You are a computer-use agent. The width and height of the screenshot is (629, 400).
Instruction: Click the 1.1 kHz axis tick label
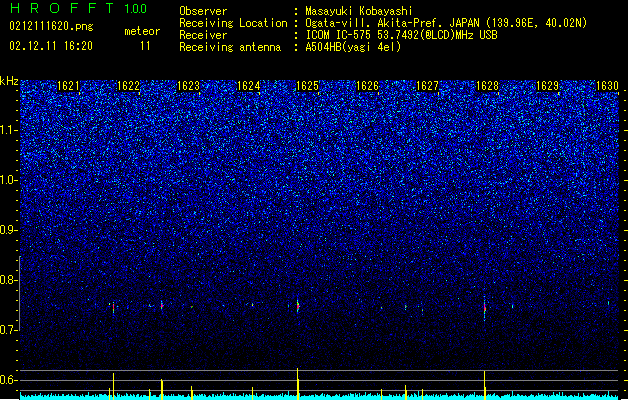8,130
